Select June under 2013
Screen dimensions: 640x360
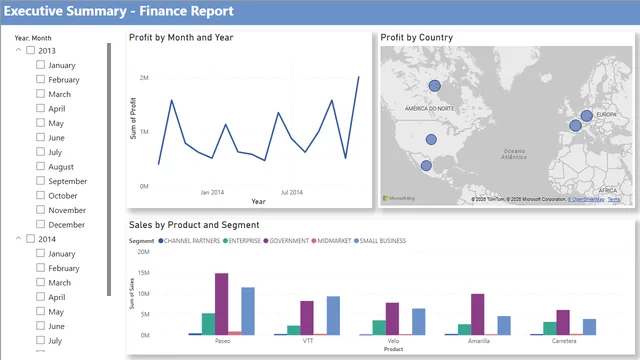click(x=40, y=137)
